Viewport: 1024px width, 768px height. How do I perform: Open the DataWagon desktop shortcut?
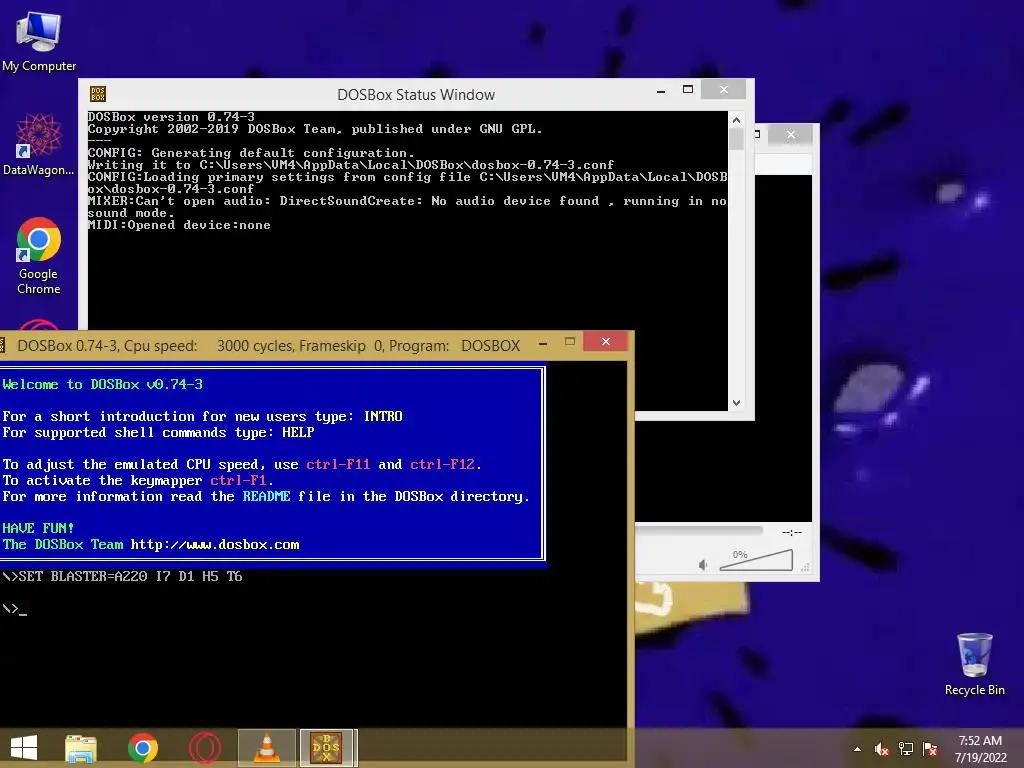click(39, 144)
